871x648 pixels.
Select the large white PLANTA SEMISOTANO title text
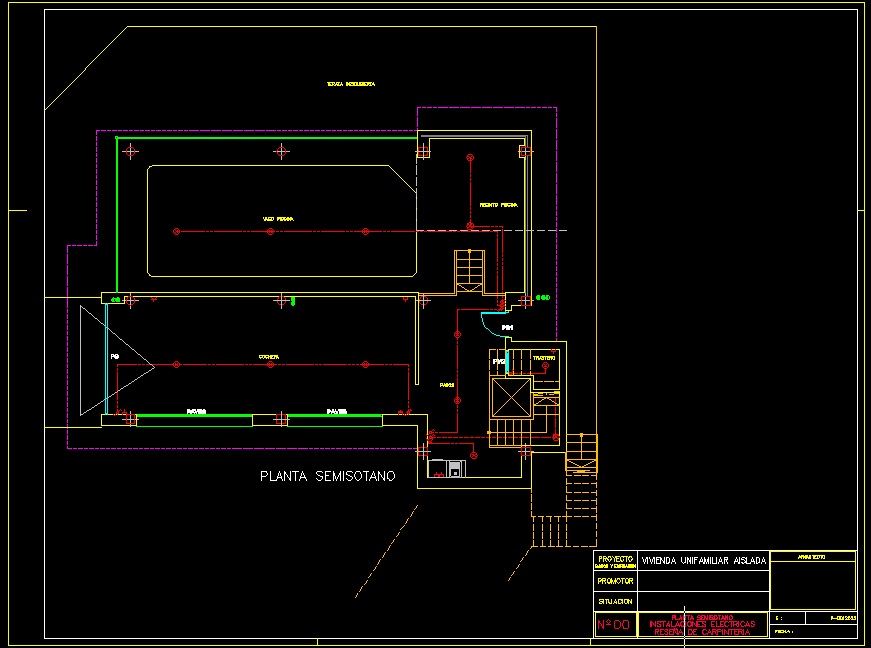click(x=328, y=476)
